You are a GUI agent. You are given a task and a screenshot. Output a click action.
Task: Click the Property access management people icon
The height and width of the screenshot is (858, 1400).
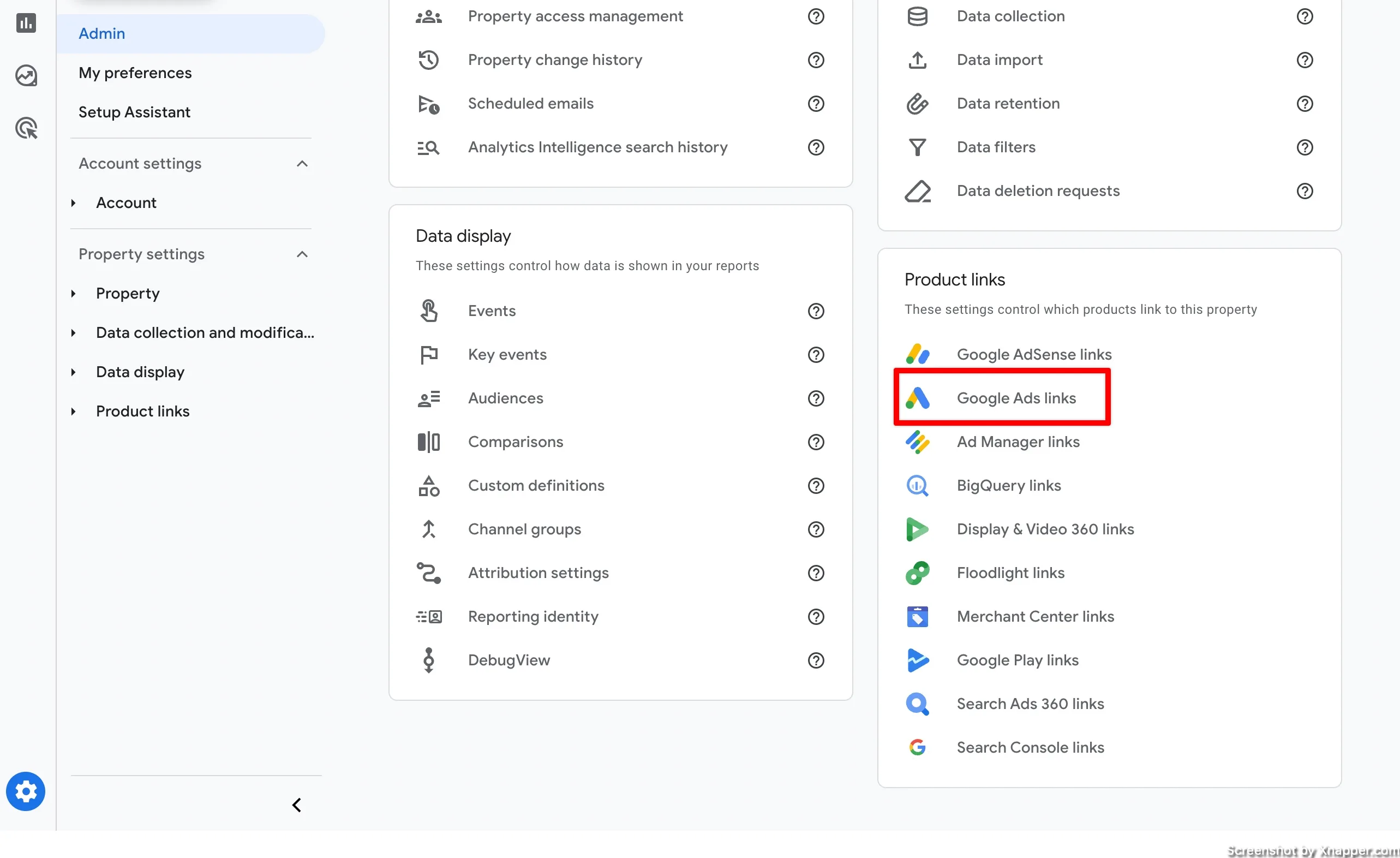point(428,16)
